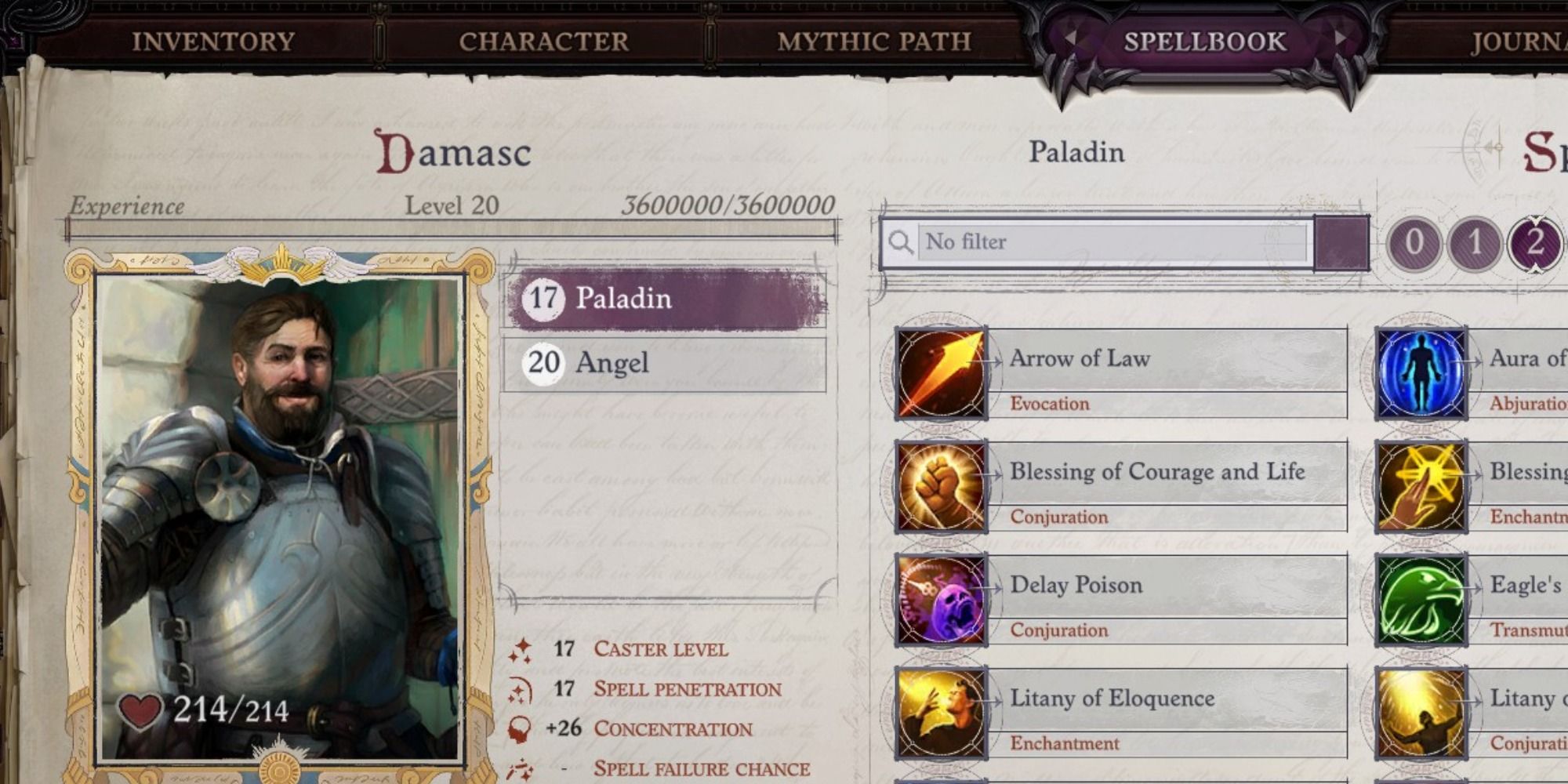The height and width of the screenshot is (784, 1568).
Task: Select the Angel spellbook entry
Action: (665, 363)
